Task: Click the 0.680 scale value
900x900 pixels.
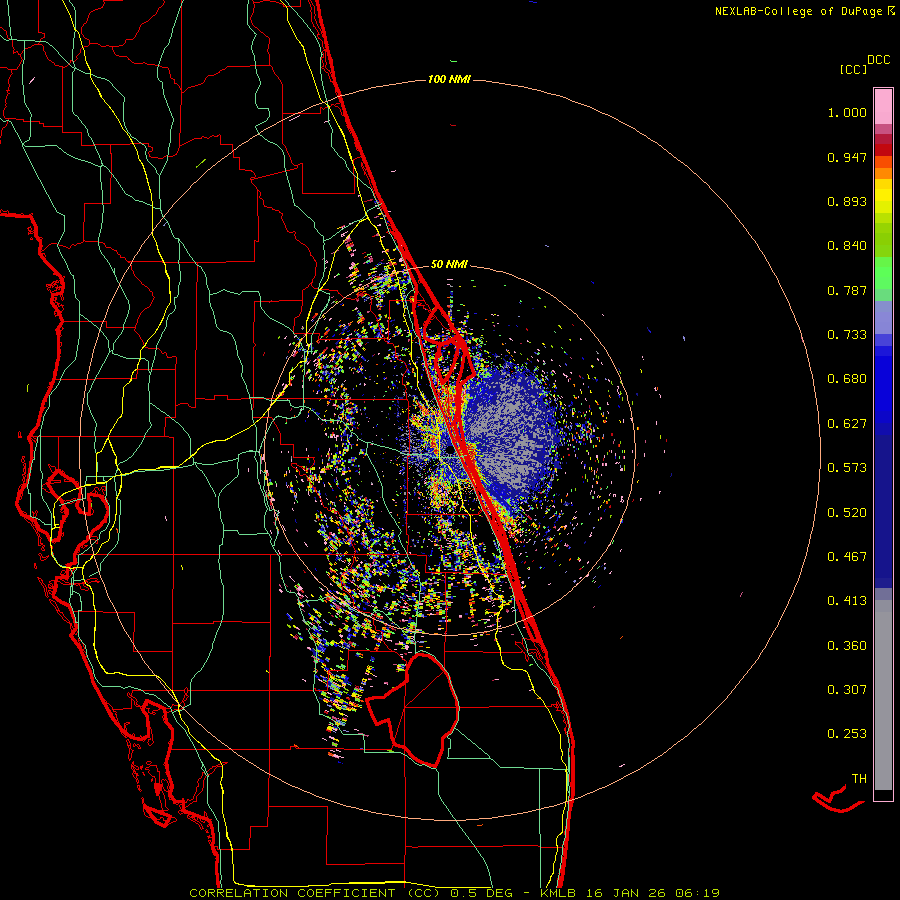Action: [x=847, y=379]
